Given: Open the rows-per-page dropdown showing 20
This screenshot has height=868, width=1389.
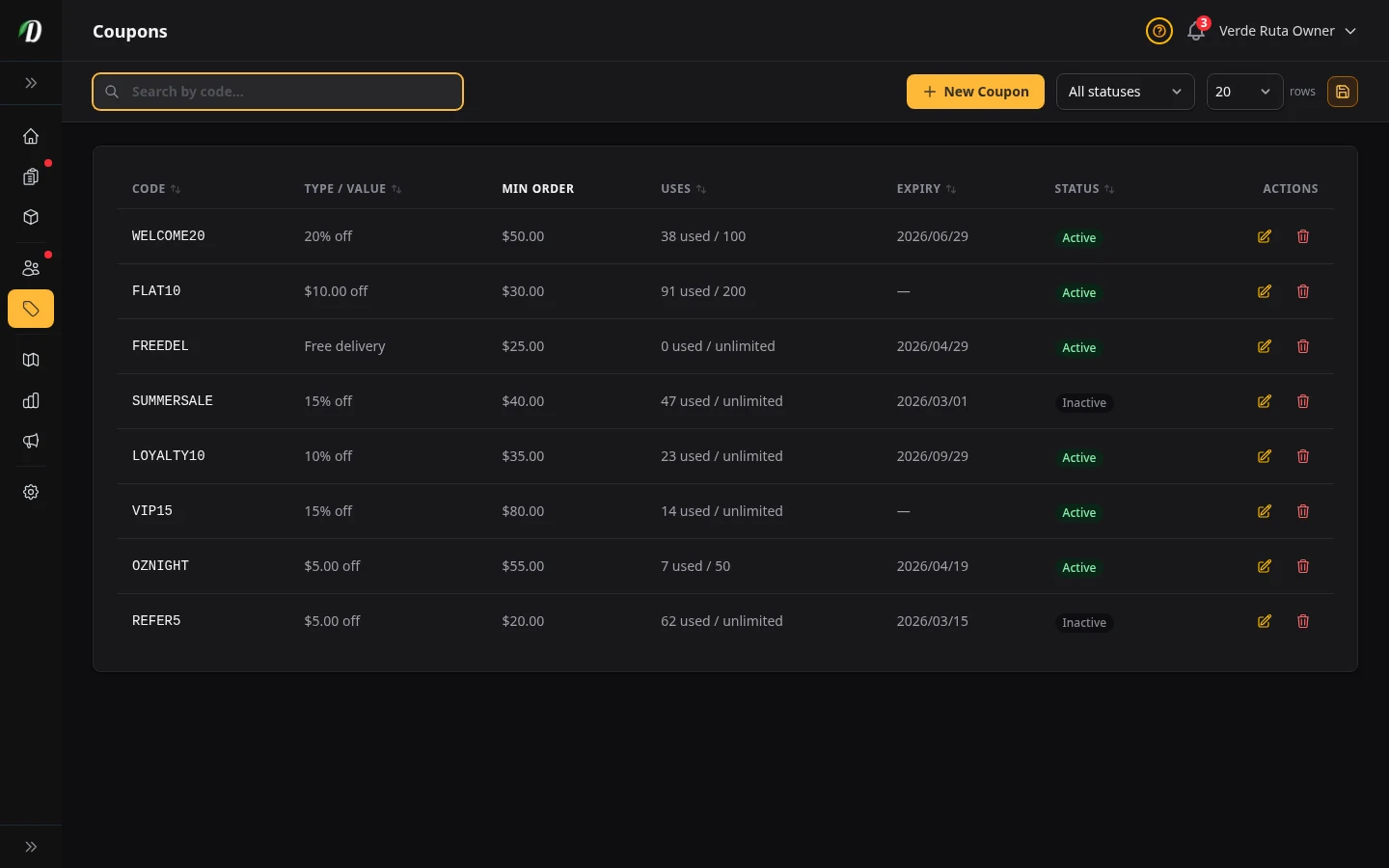Looking at the screenshot, I should [x=1244, y=92].
